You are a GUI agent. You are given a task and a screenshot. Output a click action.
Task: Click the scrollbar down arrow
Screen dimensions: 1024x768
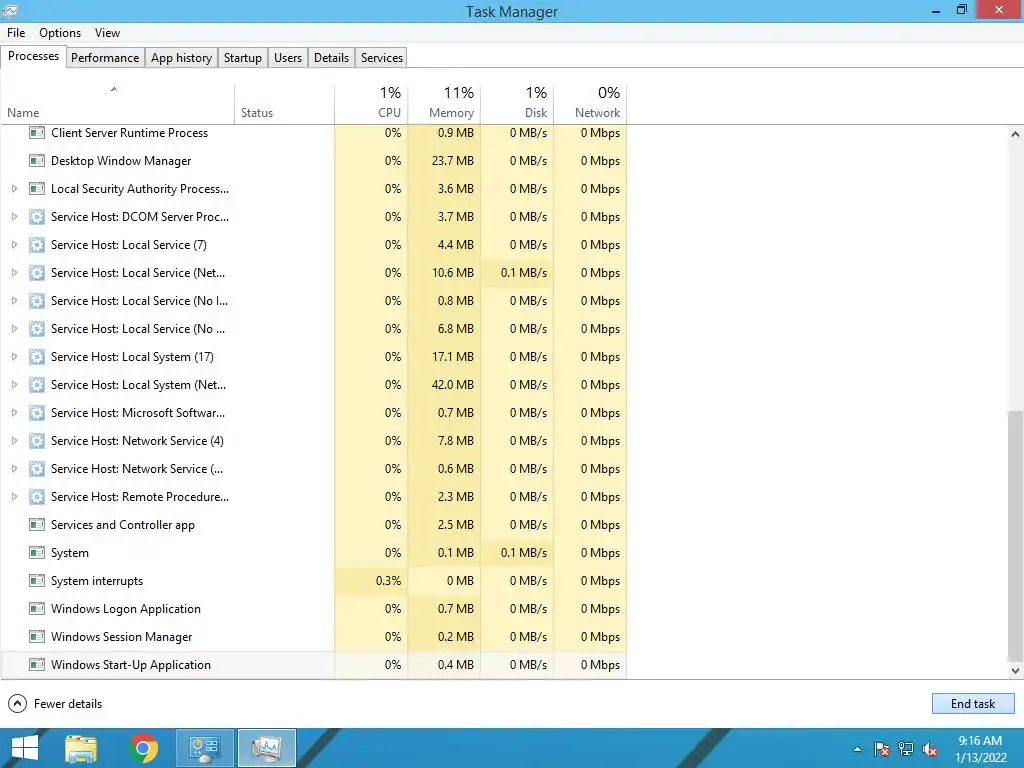click(x=1015, y=670)
